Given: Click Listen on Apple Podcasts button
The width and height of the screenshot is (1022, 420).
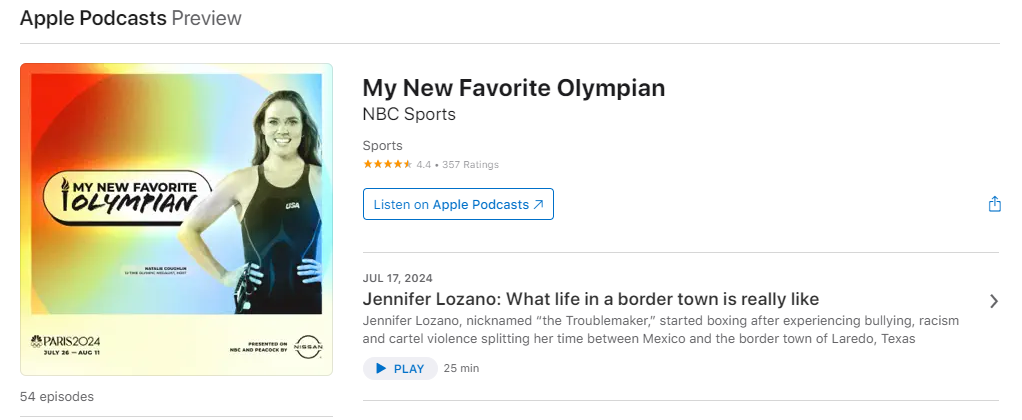Looking at the screenshot, I should 458,204.
